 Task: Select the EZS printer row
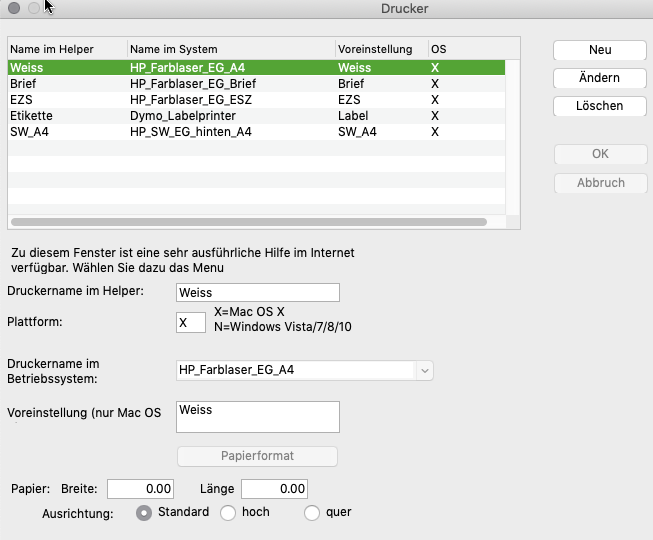tap(256, 100)
